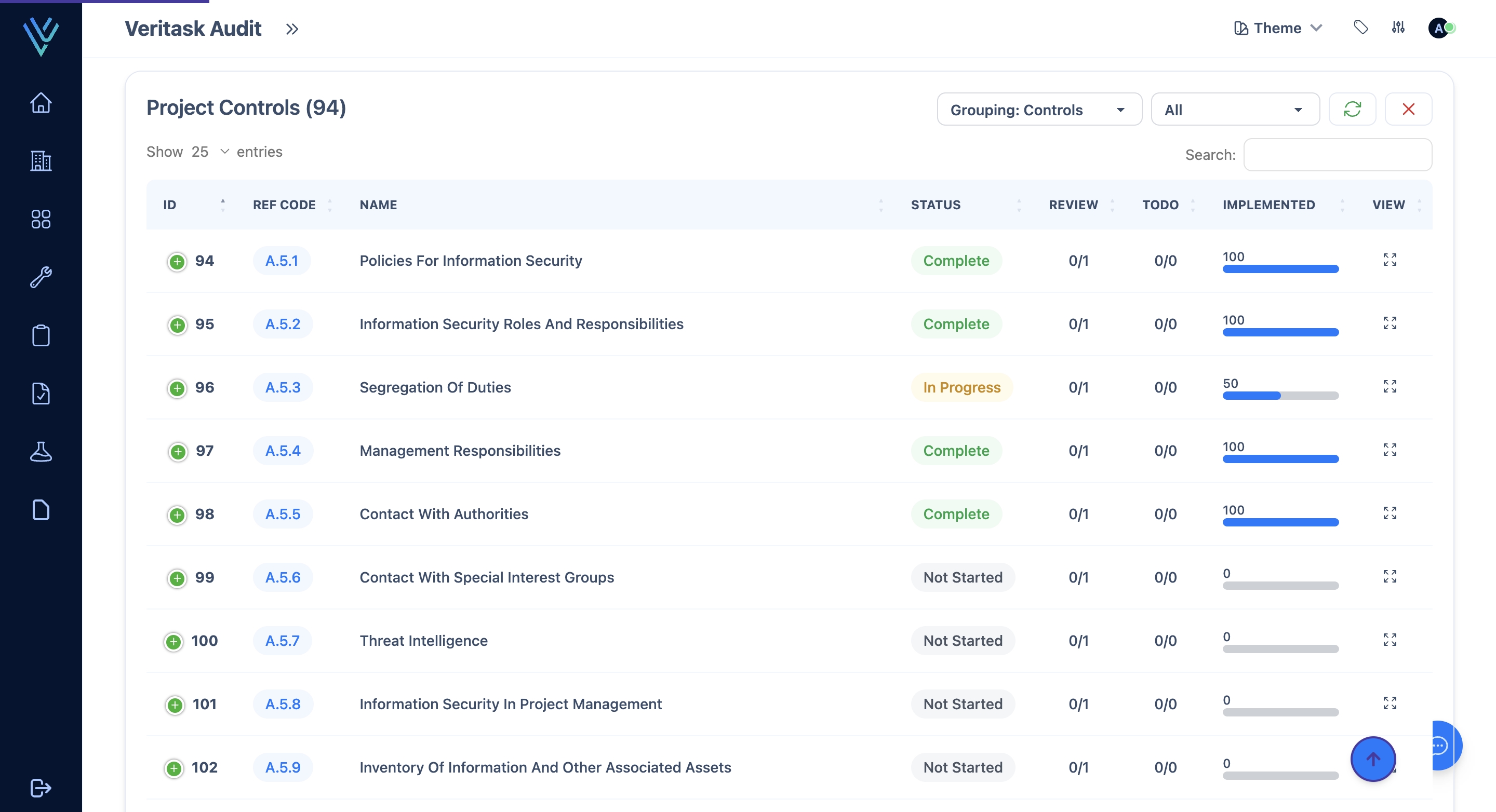Click Complete status for Policies For Information Security

pos(956,261)
